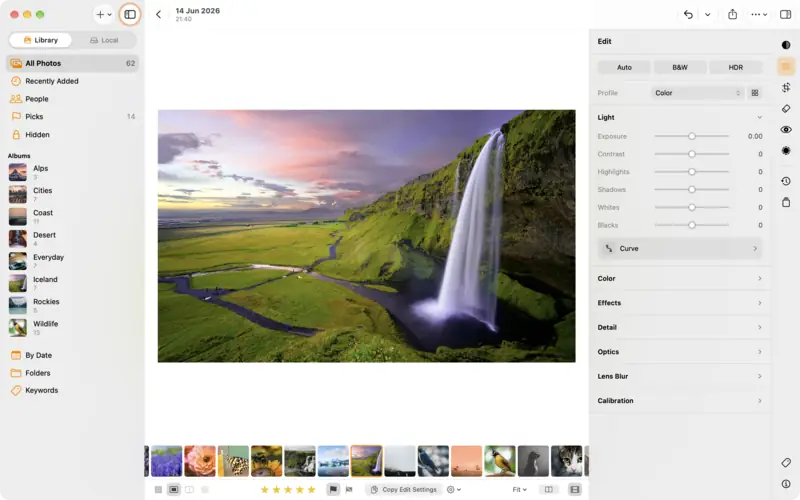Open the more options ellipsis menu
This screenshot has width=800, height=500.
pos(759,14)
